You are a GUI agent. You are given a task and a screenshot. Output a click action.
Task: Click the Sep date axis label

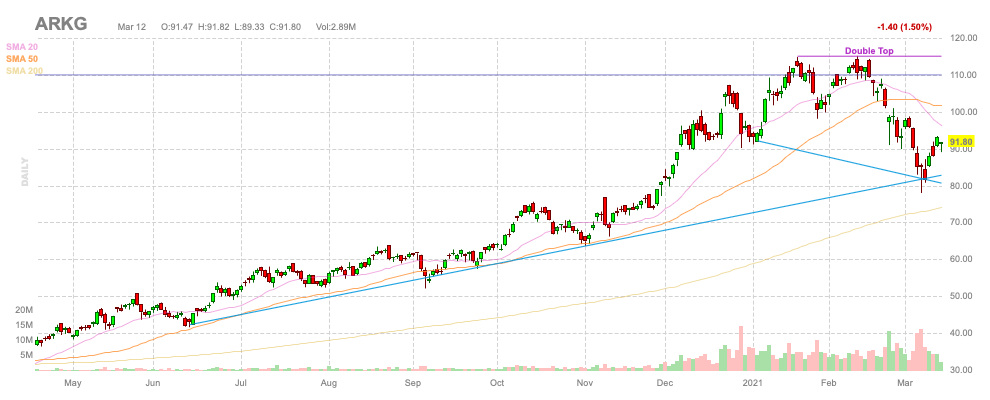413,383
